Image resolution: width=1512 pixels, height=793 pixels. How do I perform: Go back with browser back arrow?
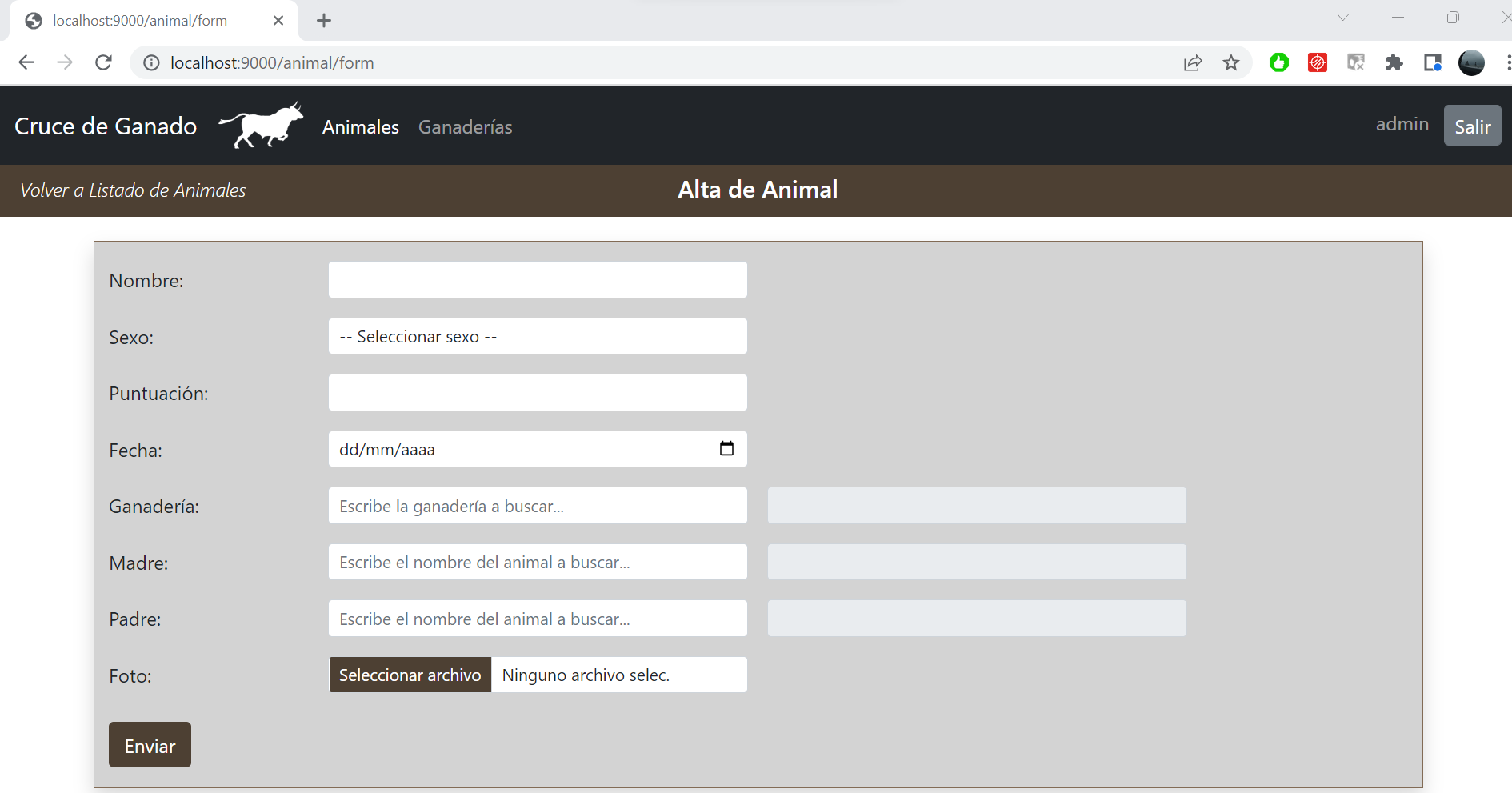click(x=26, y=62)
